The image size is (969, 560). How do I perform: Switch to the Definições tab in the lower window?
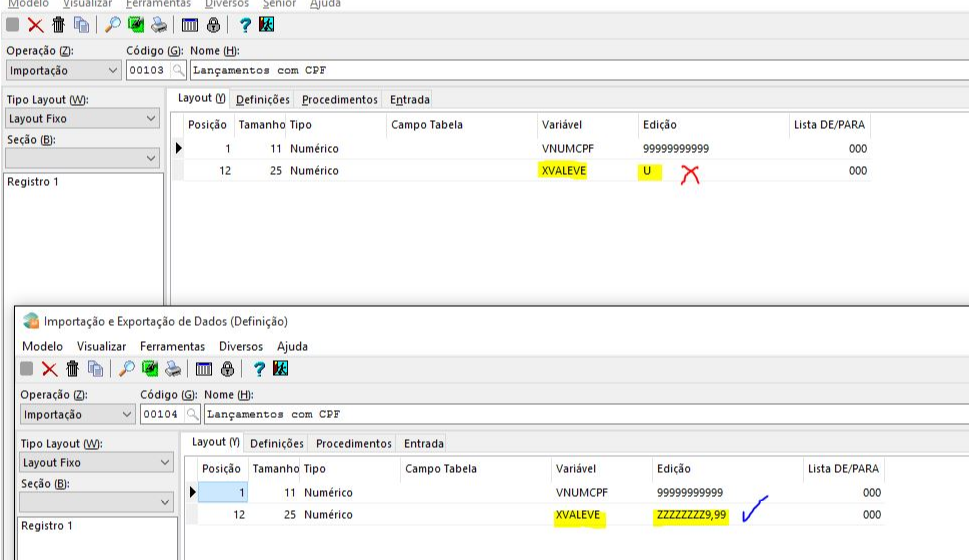point(277,443)
